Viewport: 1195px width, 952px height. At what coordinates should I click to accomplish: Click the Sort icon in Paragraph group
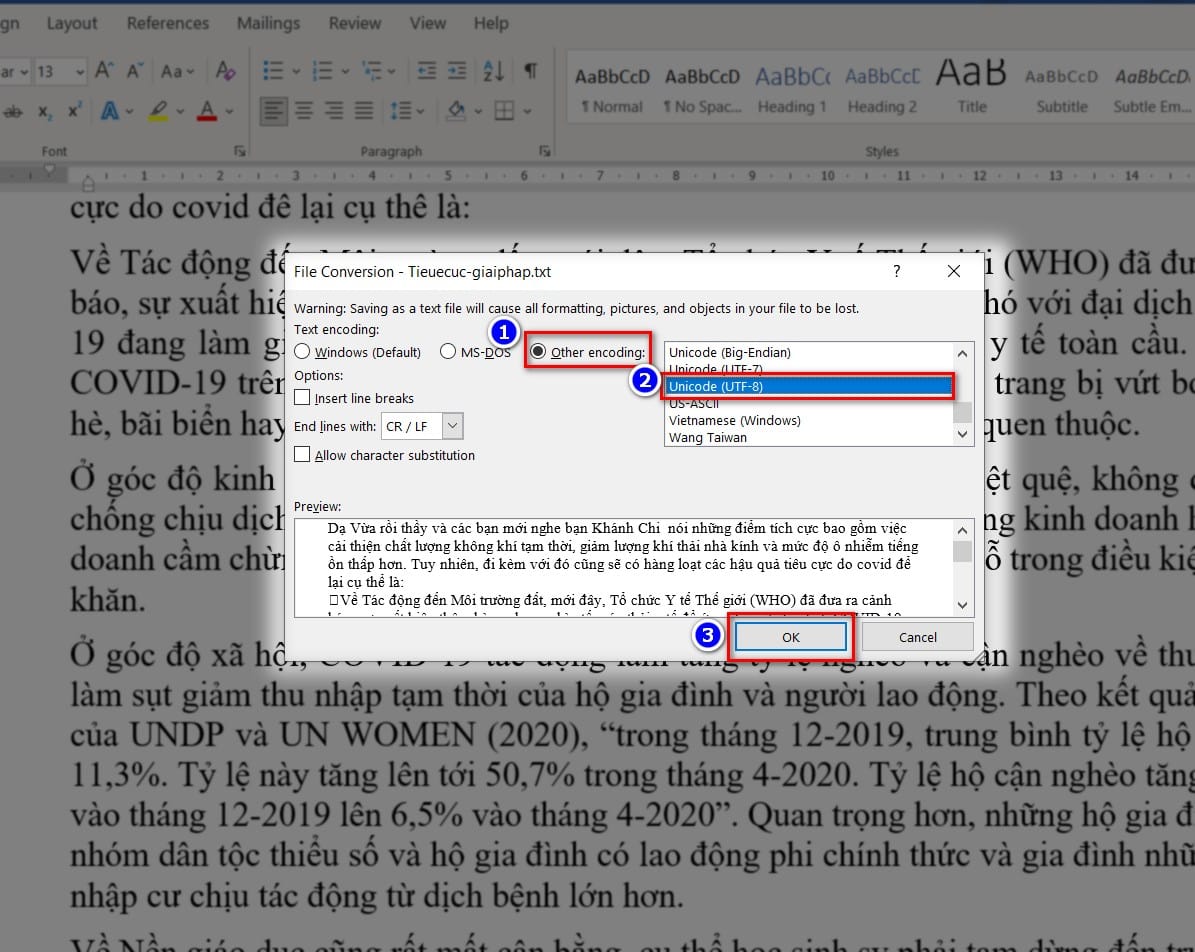[x=490, y=71]
